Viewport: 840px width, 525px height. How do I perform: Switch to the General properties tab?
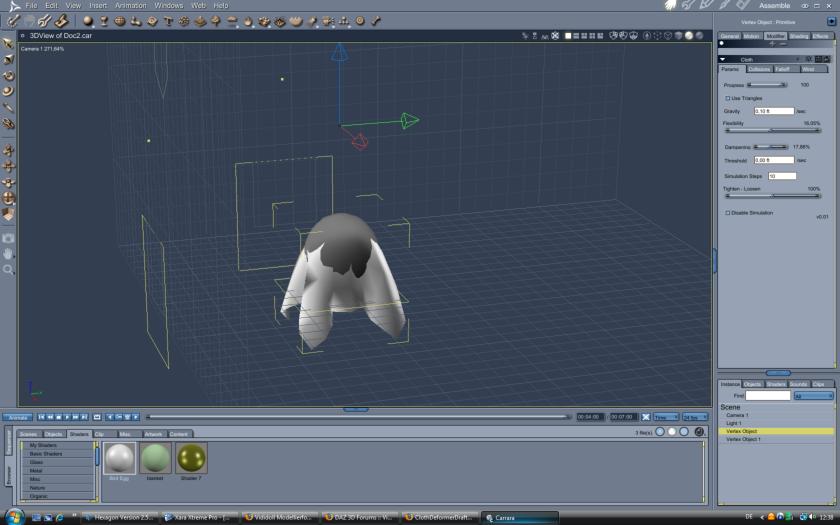coord(730,36)
